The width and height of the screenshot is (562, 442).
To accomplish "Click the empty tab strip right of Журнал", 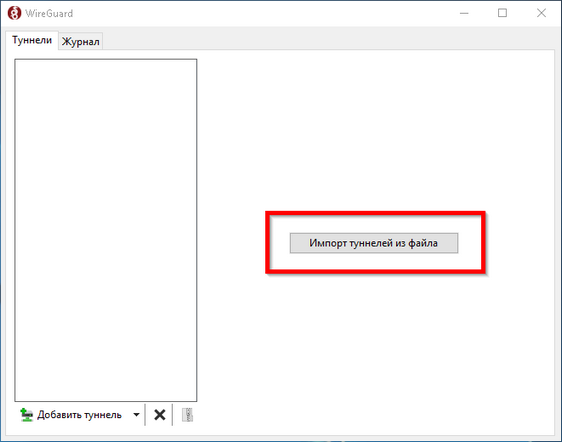I will (328, 40).
